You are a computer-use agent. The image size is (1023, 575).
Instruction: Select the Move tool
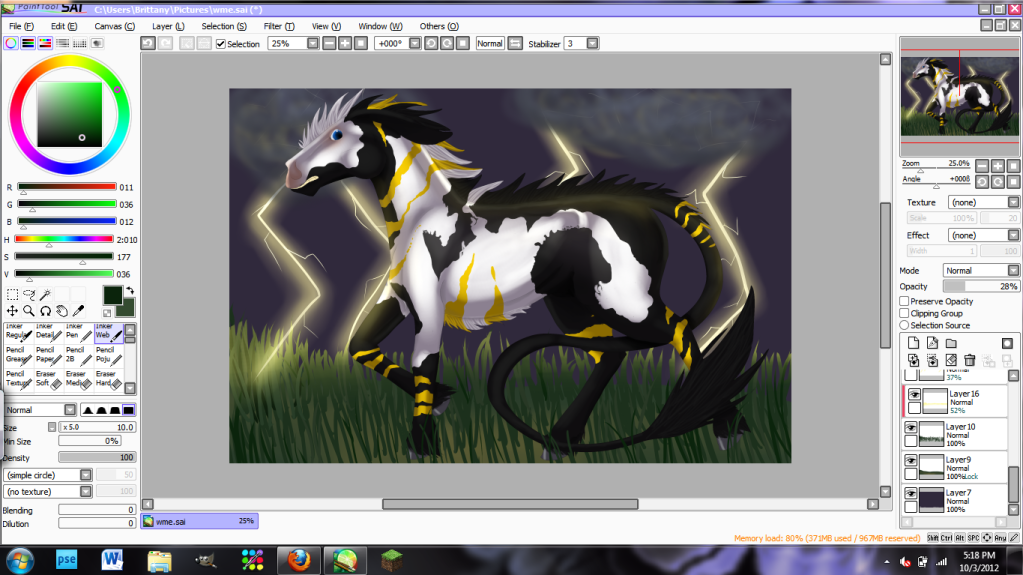(x=12, y=311)
